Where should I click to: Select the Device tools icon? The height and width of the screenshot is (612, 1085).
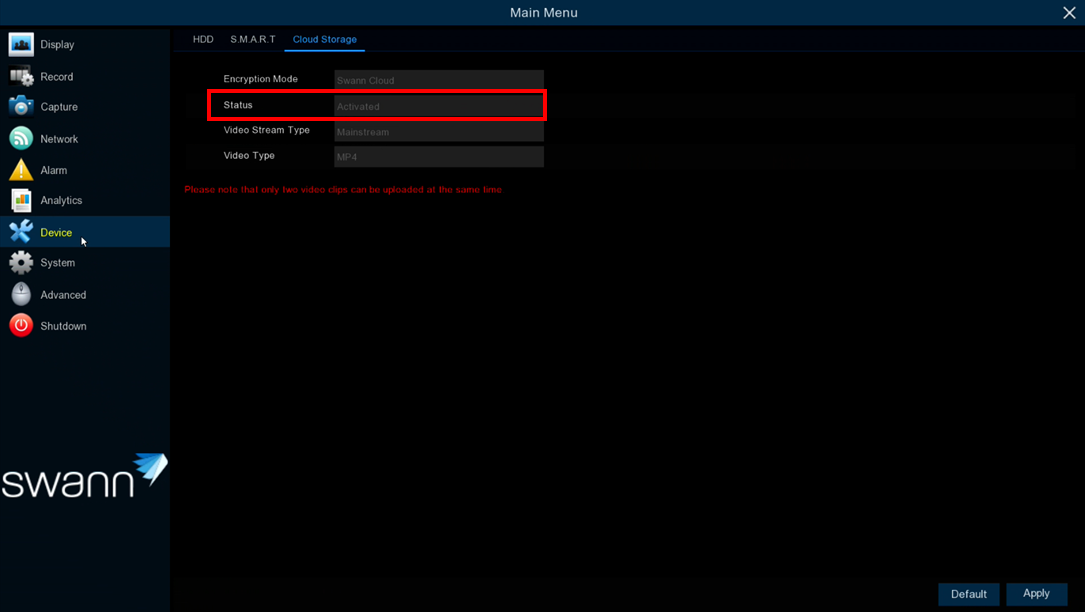click(21, 232)
